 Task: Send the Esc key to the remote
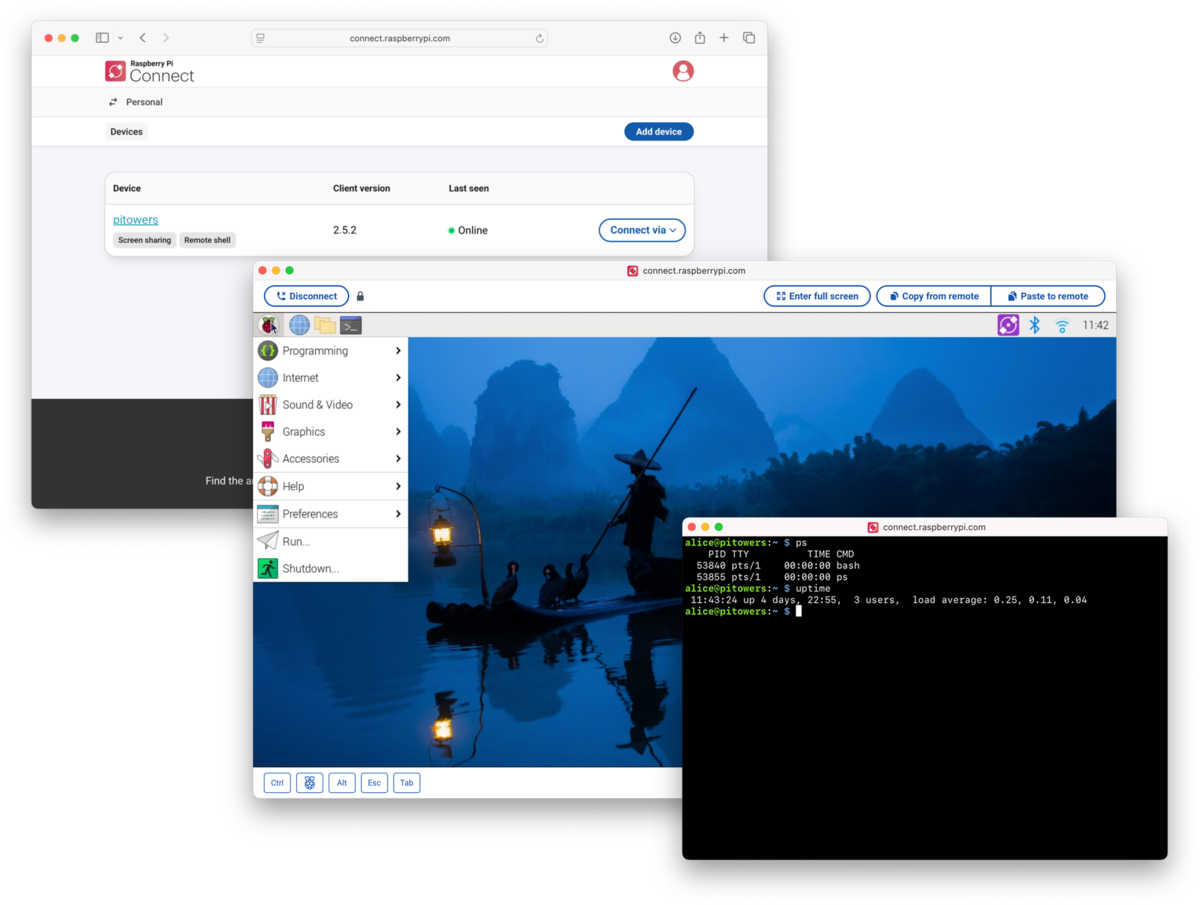(374, 783)
